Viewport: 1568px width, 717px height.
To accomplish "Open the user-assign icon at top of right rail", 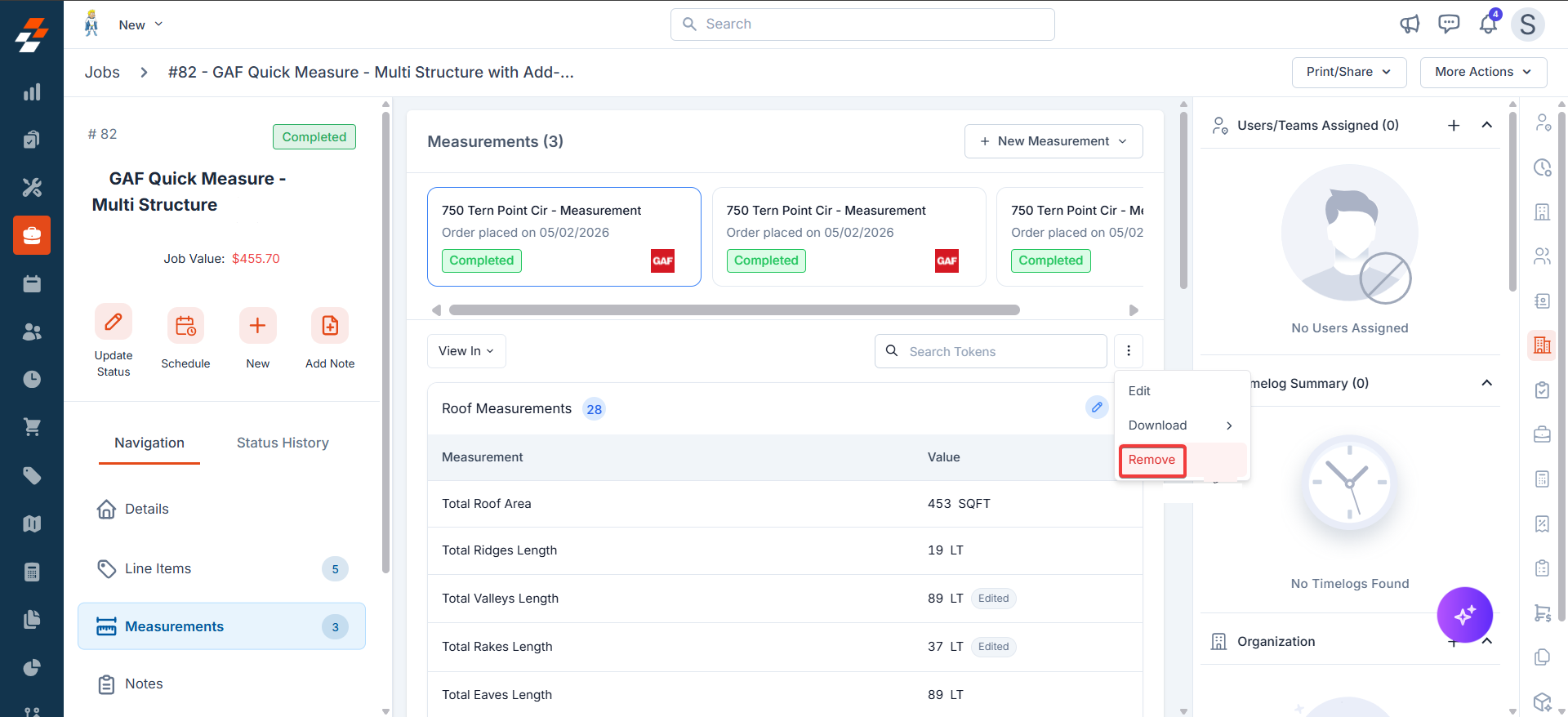I will point(1542,122).
